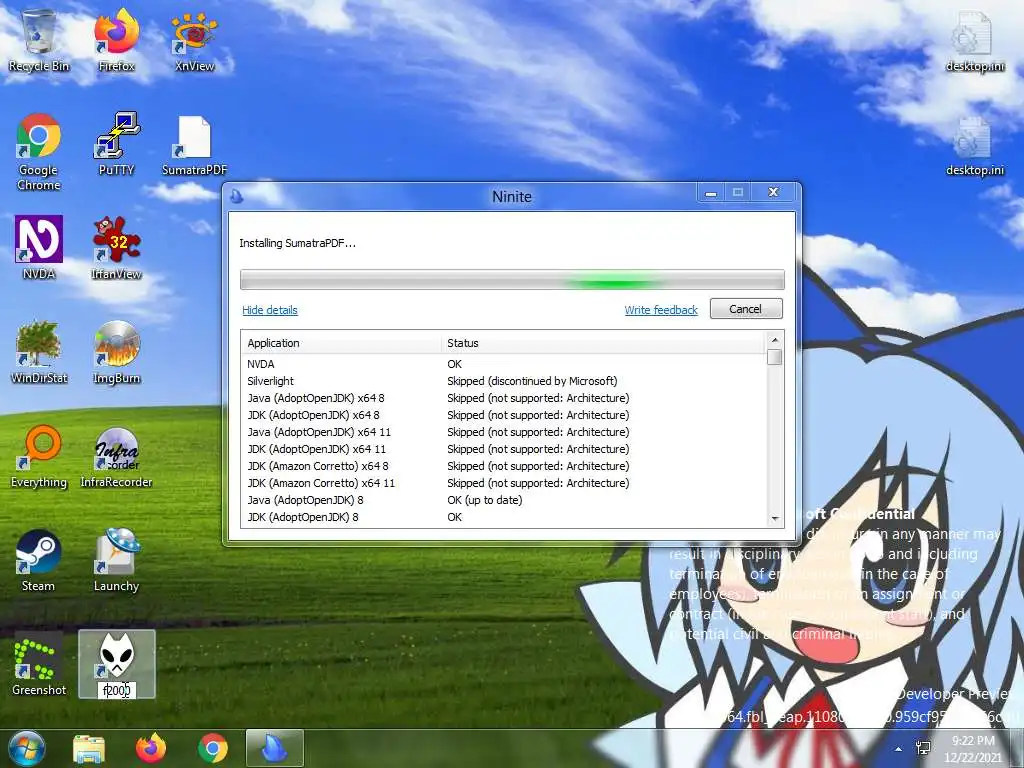1024x768 pixels.
Task: Cancel the Ninite installation
Action: click(746, 309)
